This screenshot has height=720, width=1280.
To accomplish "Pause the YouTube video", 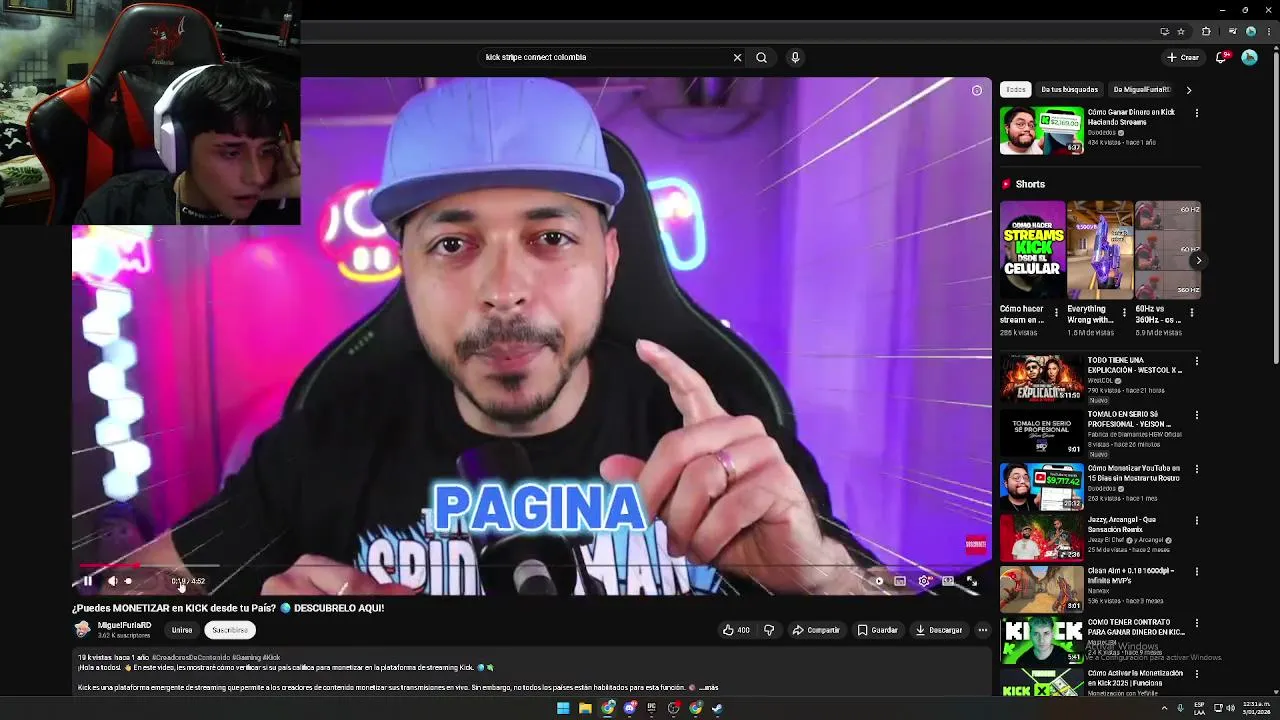I will [x=88, y=581].
